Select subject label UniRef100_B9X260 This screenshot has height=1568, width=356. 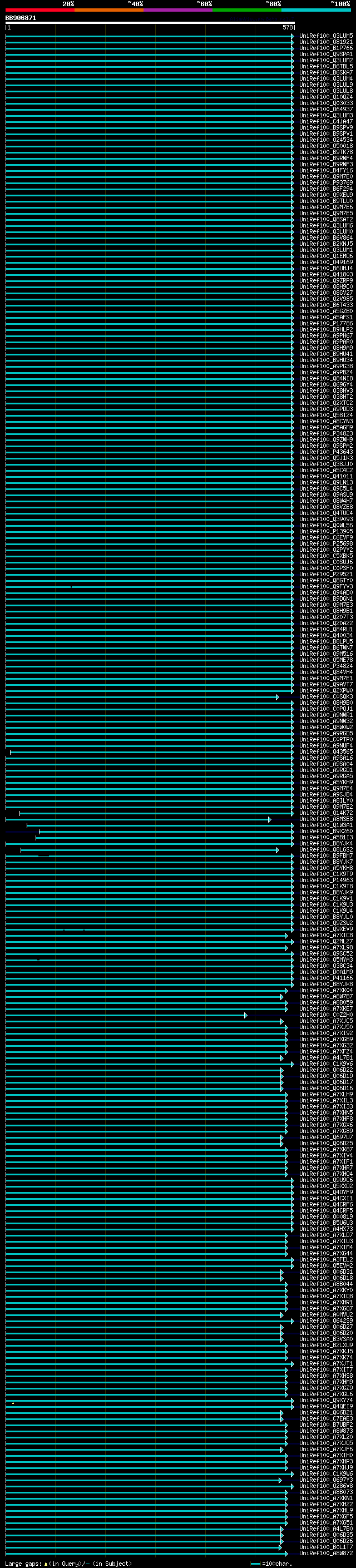click(x=326, y=832)
